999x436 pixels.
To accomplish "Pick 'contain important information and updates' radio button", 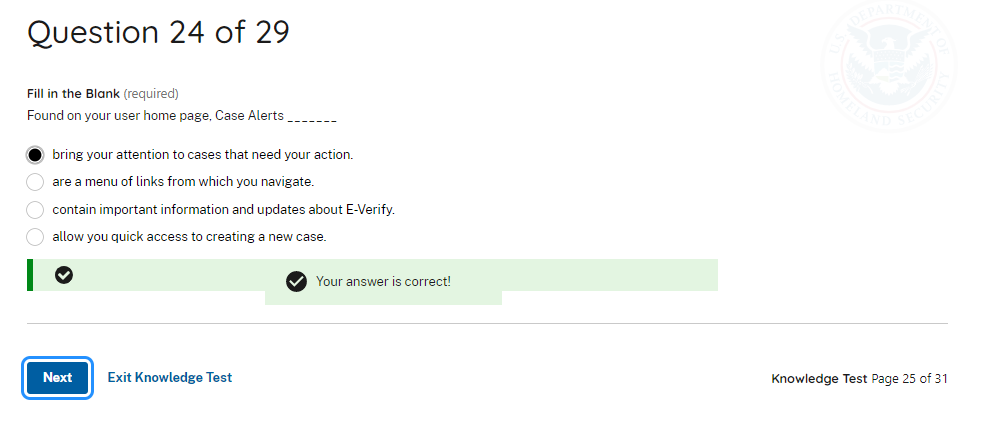I will pos(35,210).
